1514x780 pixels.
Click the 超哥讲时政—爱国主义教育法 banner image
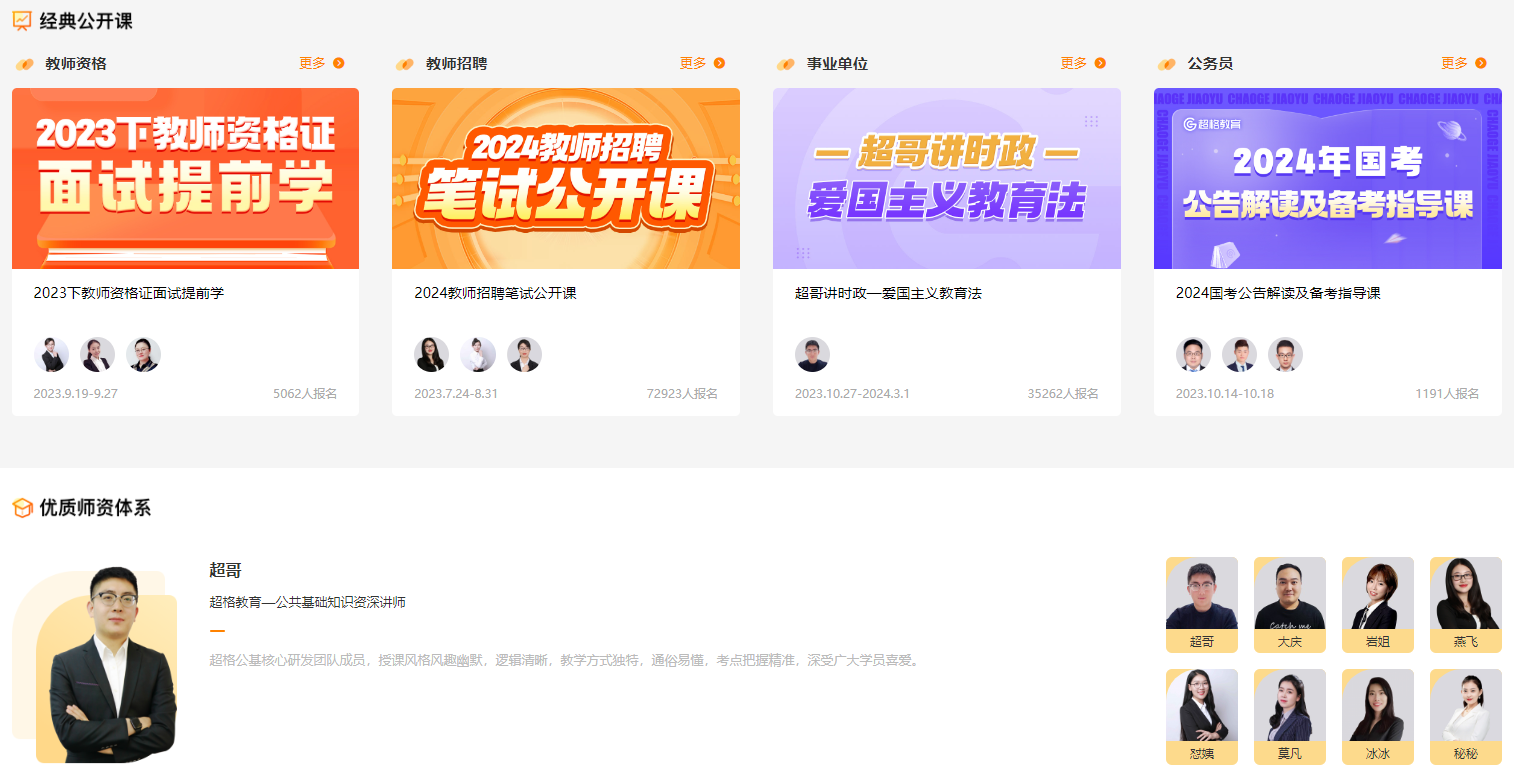tap(947, 178)
